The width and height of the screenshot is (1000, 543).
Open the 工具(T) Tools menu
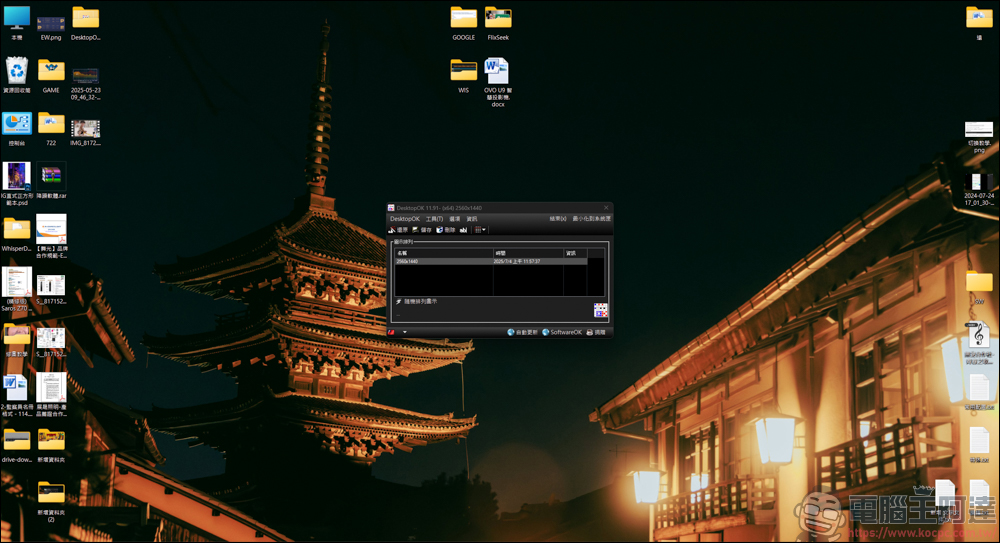pos(434,219)
